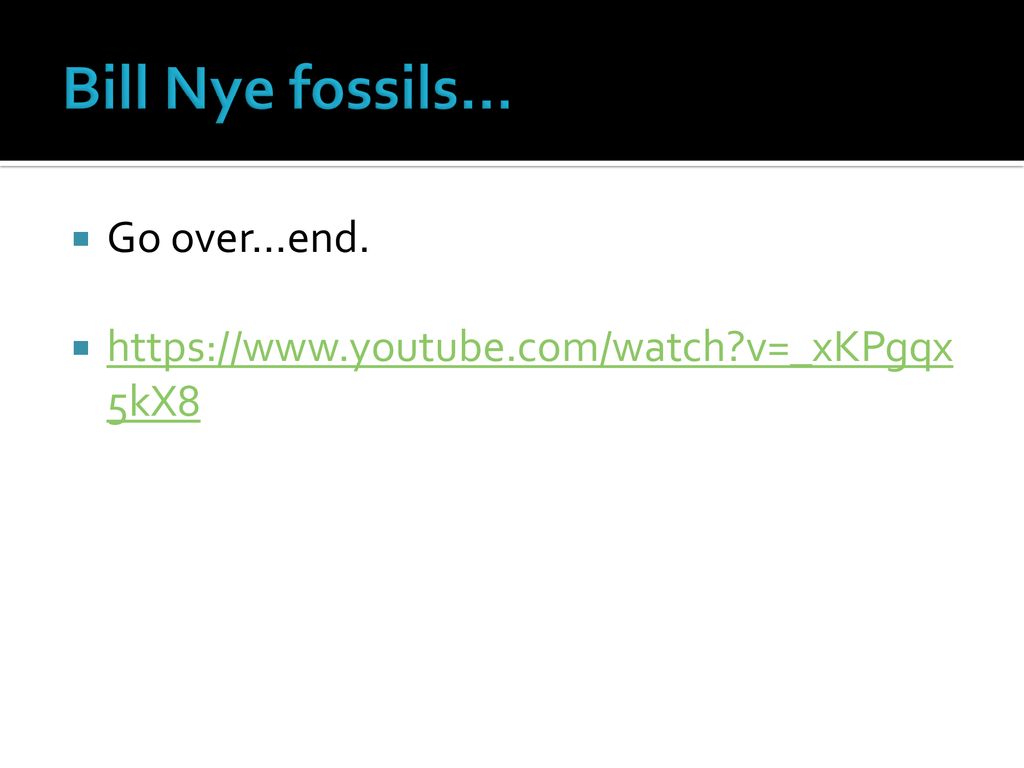Click 'https://' at start of the link
1024x768 pixels.
tap(174, 347)
